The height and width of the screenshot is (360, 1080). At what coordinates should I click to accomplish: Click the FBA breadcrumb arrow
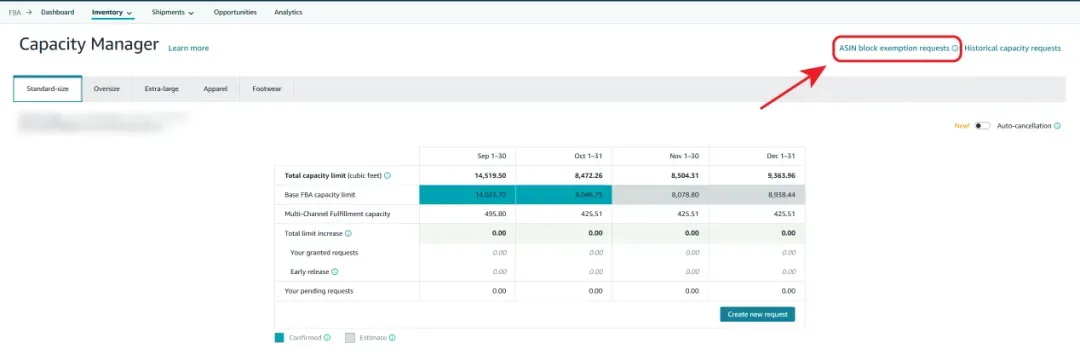(x=28, y=12)
